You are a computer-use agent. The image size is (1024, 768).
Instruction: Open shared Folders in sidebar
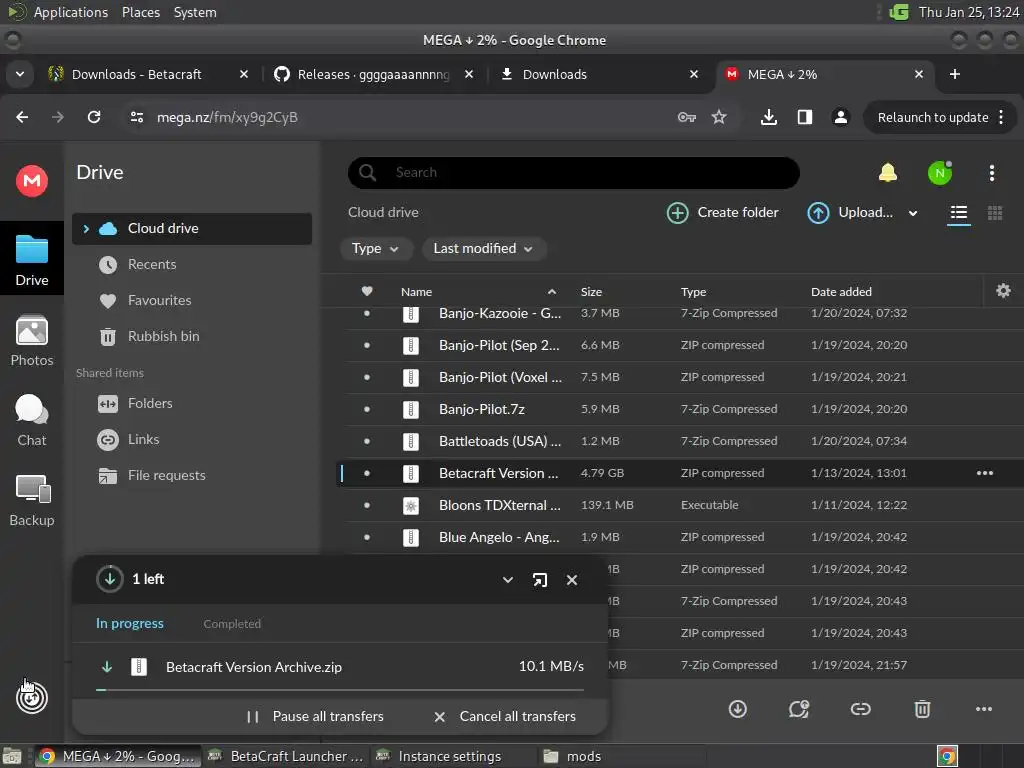191,404
